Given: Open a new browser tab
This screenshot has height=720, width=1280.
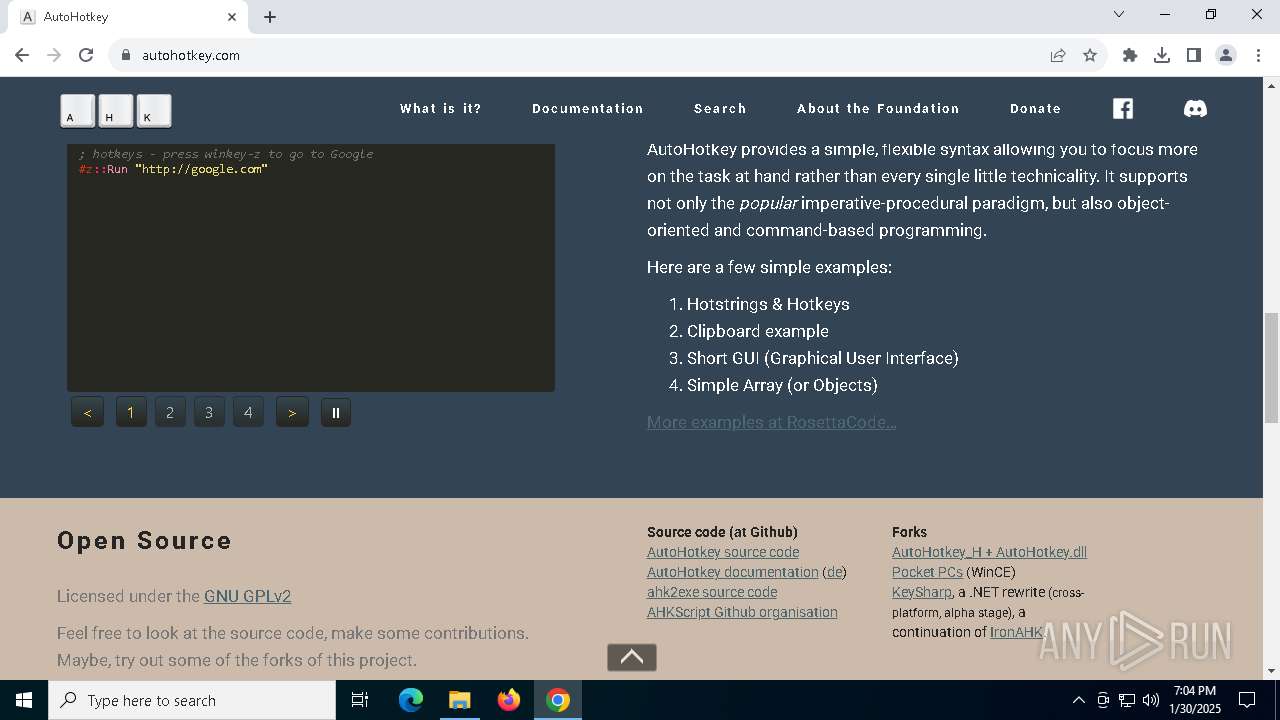Looking at the screenshot, I should [x=270, y=17].
